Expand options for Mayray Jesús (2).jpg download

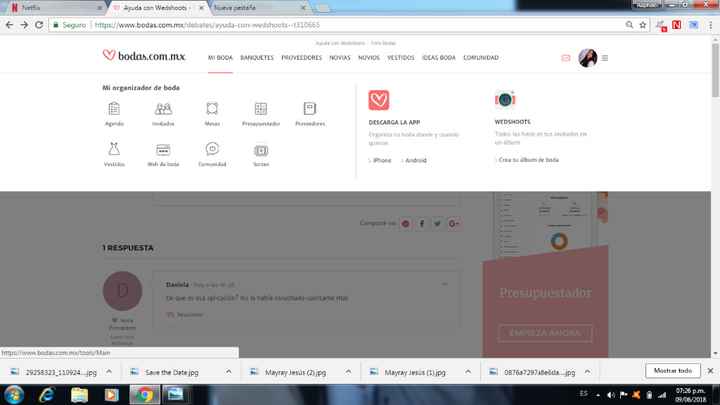point(348,371)
